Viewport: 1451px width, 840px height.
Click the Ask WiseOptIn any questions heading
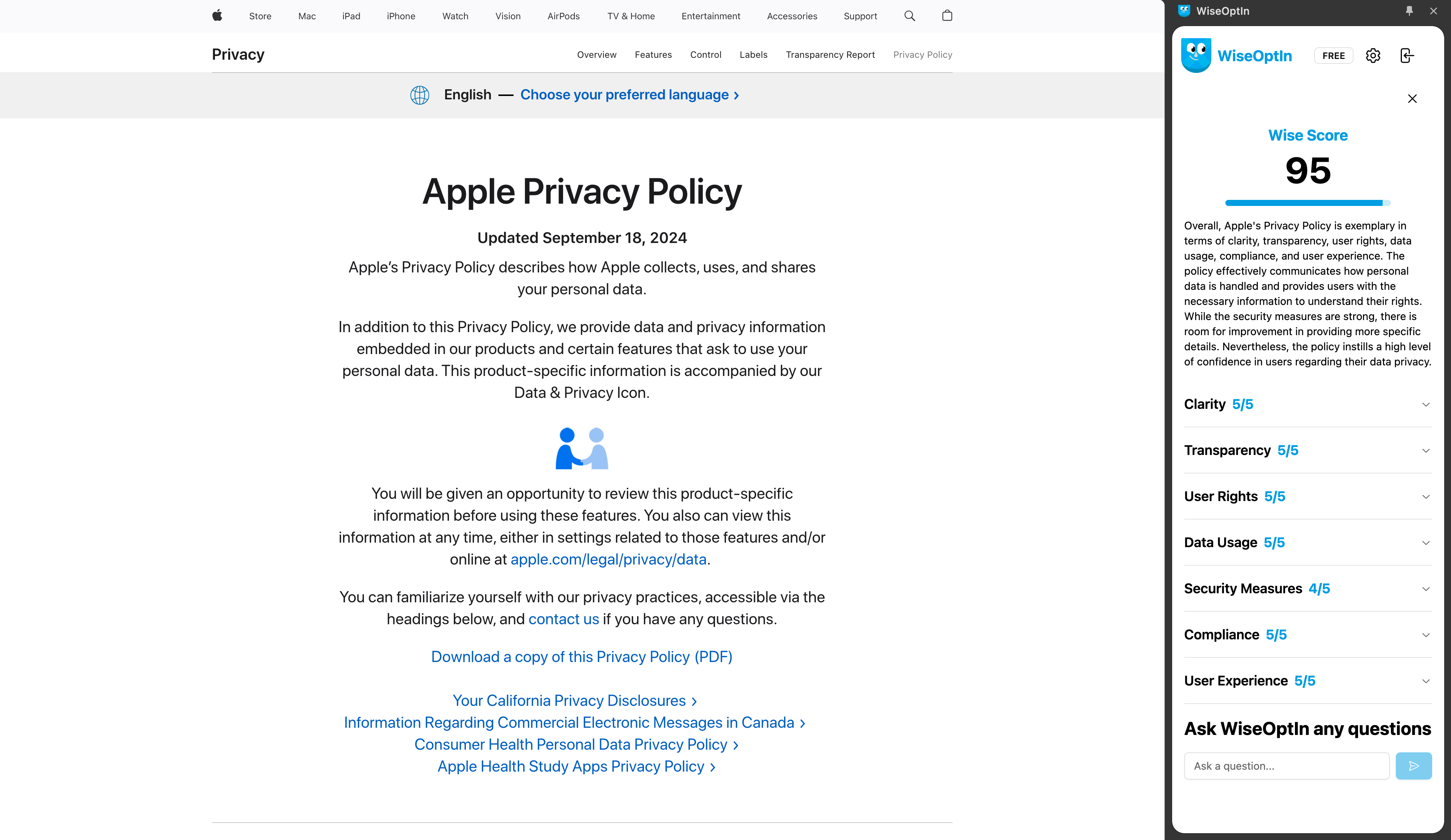click(1307, 729)
